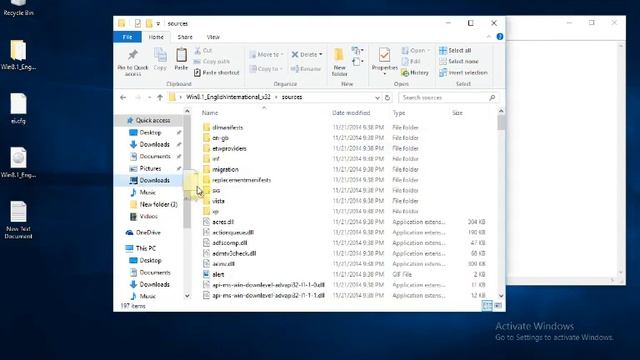Click Rename in Organize group
The height and width of the screenshot is (360, 640).
306,69
